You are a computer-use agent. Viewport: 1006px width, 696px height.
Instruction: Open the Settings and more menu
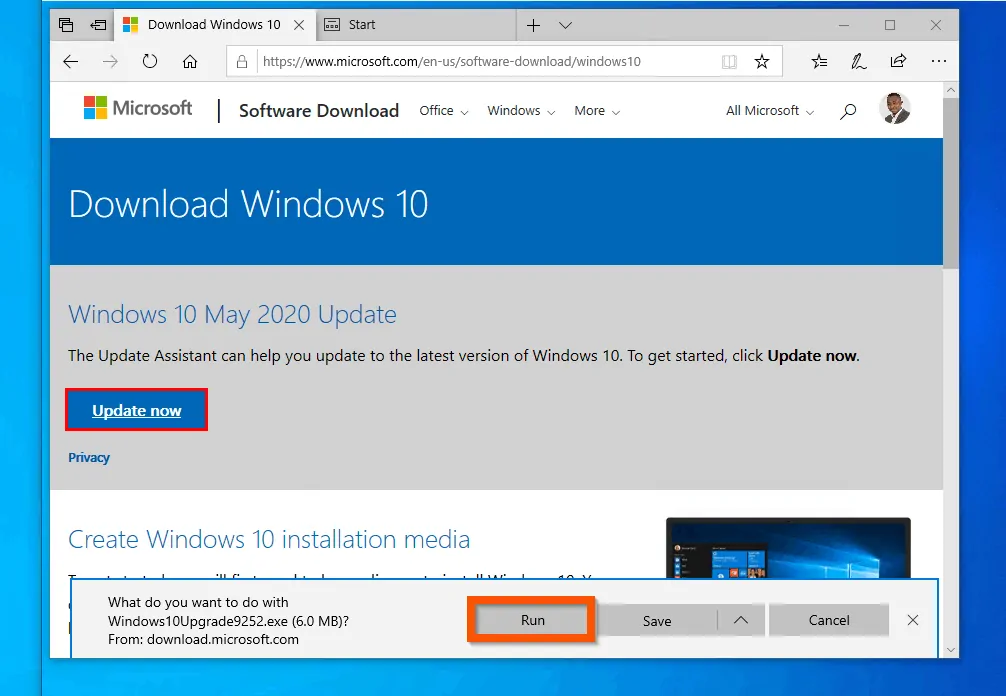tap(939, 62)
